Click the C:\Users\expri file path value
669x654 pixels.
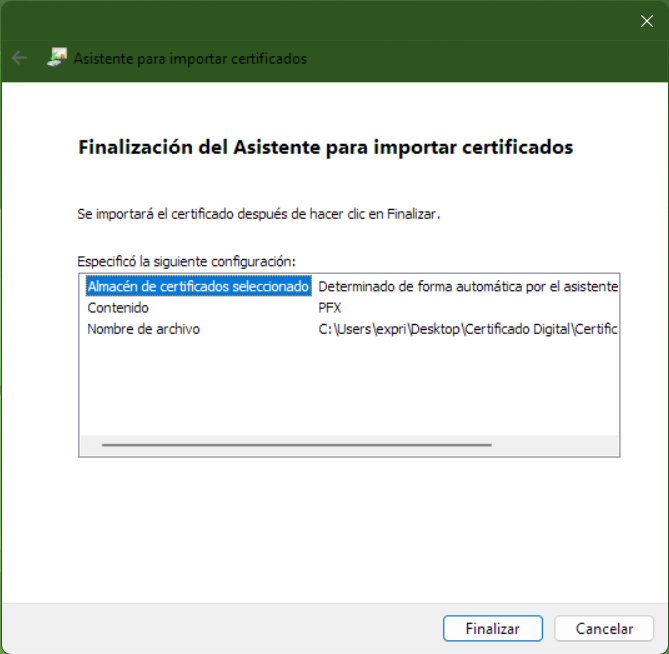click(468, 328)
